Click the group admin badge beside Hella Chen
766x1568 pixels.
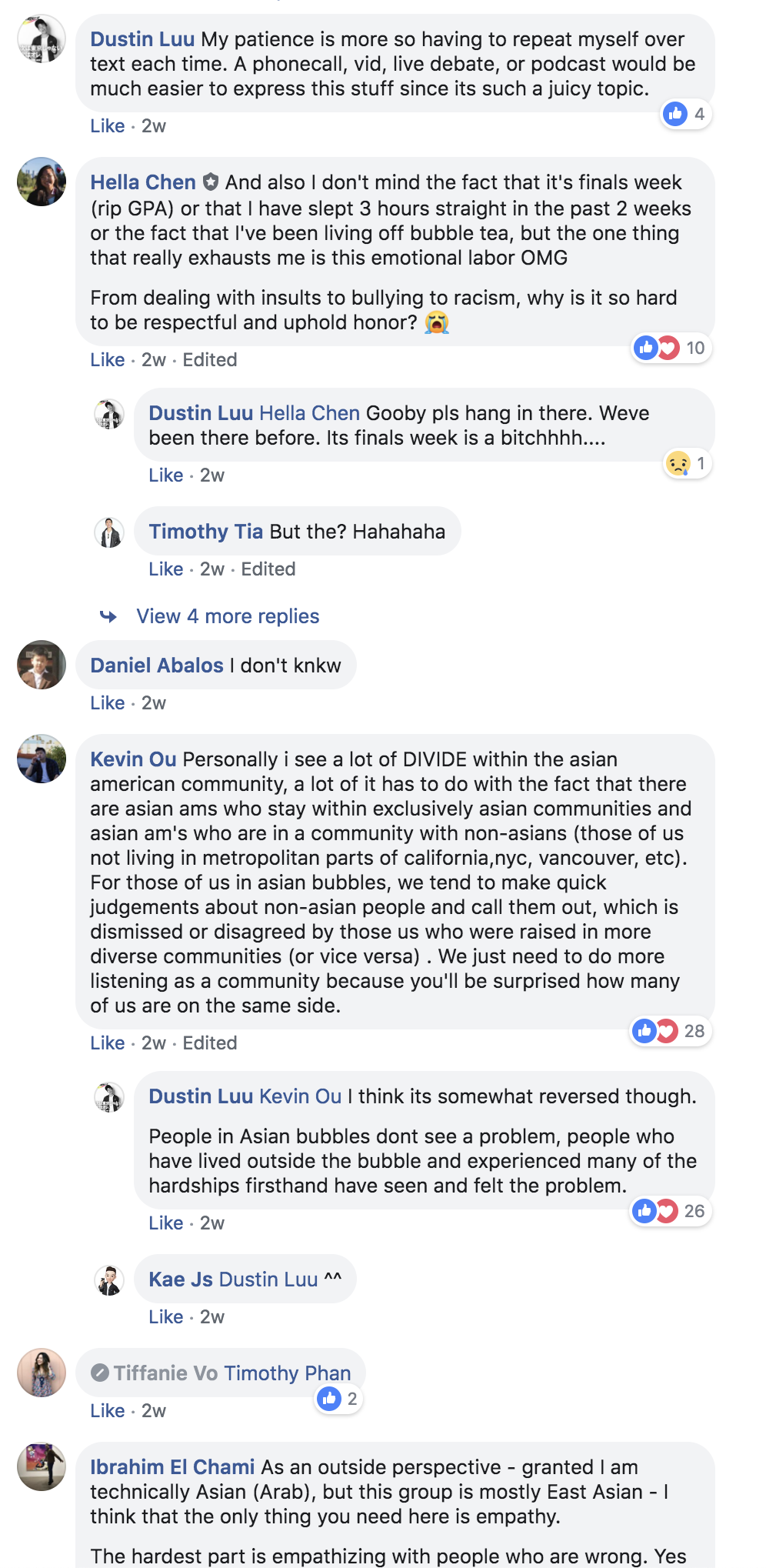[211, 182]
